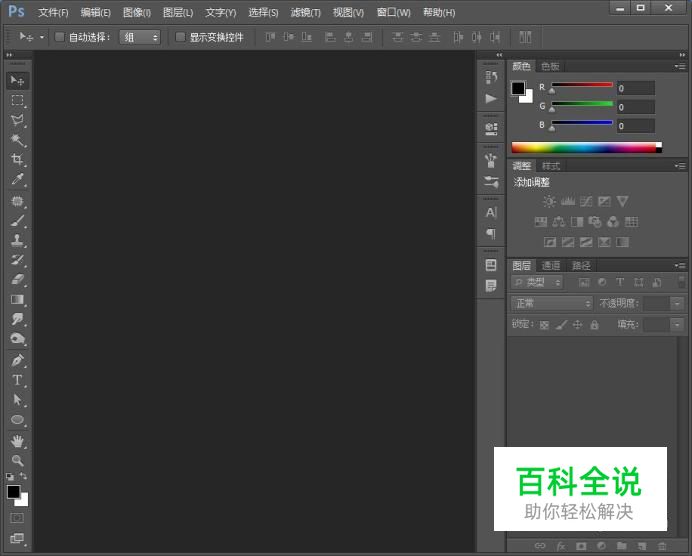Click the R value input field

coord(636,88)
